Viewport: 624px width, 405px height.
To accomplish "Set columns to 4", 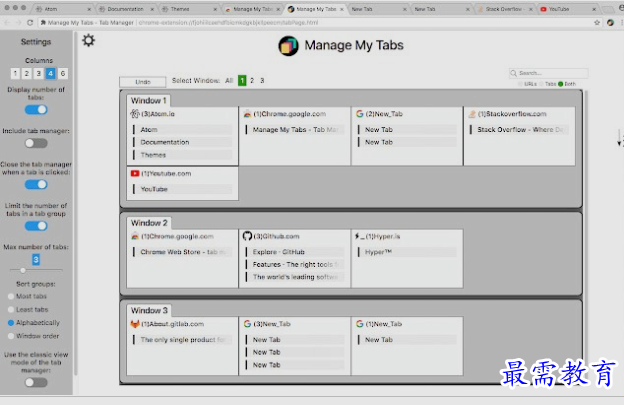I will pos(51,73).
